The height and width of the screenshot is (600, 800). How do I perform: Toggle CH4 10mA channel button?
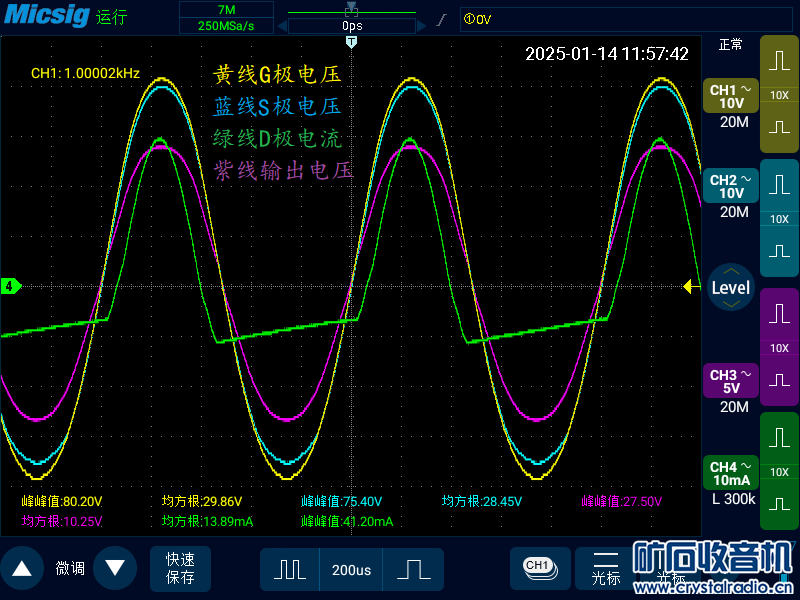point(731,473)
